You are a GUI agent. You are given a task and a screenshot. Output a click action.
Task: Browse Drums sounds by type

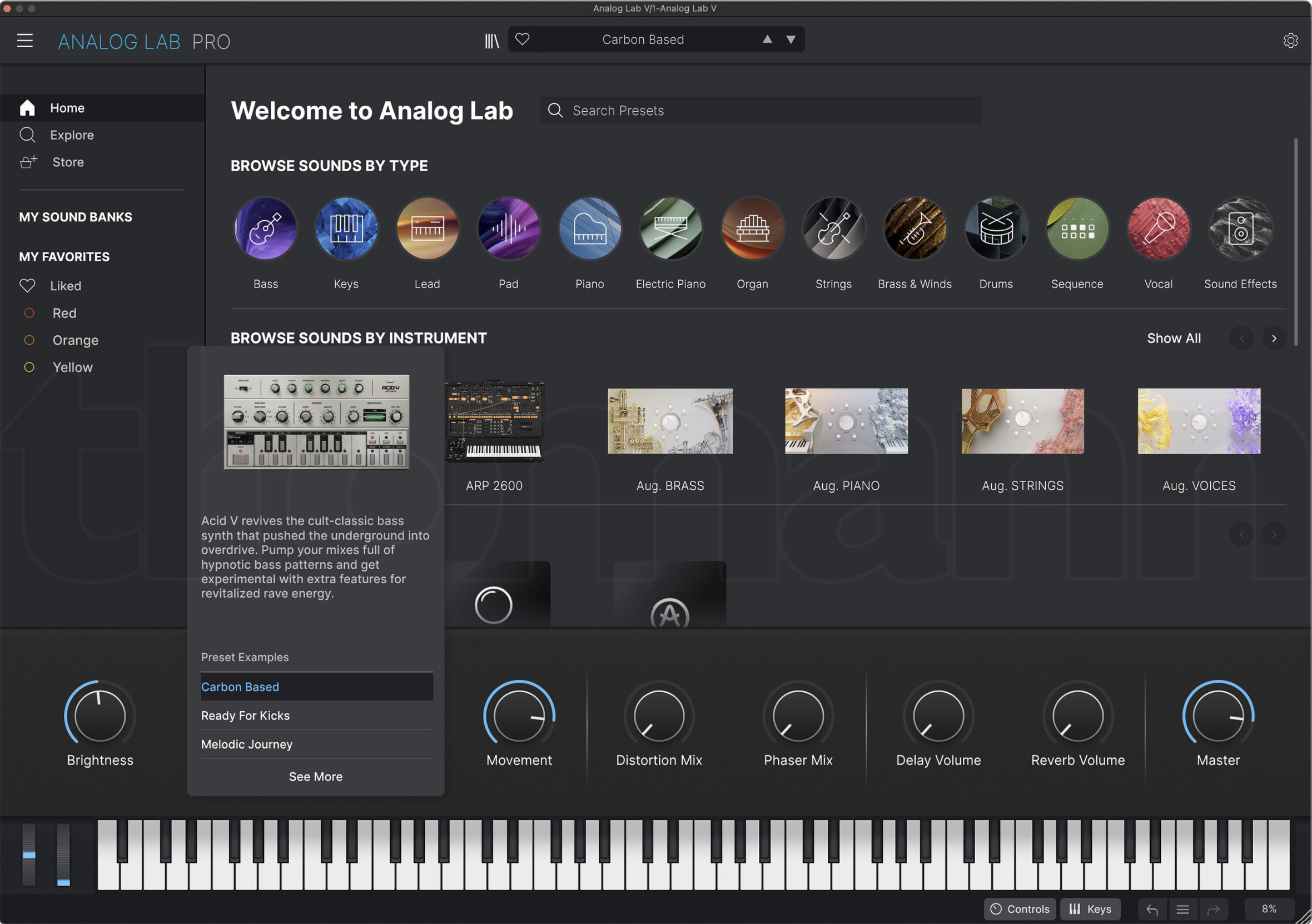[996, 228]
